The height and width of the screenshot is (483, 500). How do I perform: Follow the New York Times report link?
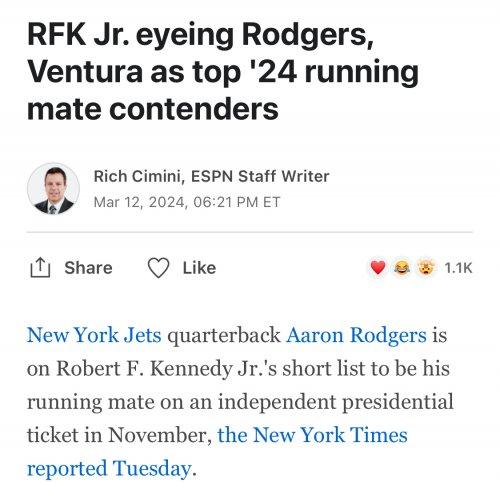click(x=313, y=435)
